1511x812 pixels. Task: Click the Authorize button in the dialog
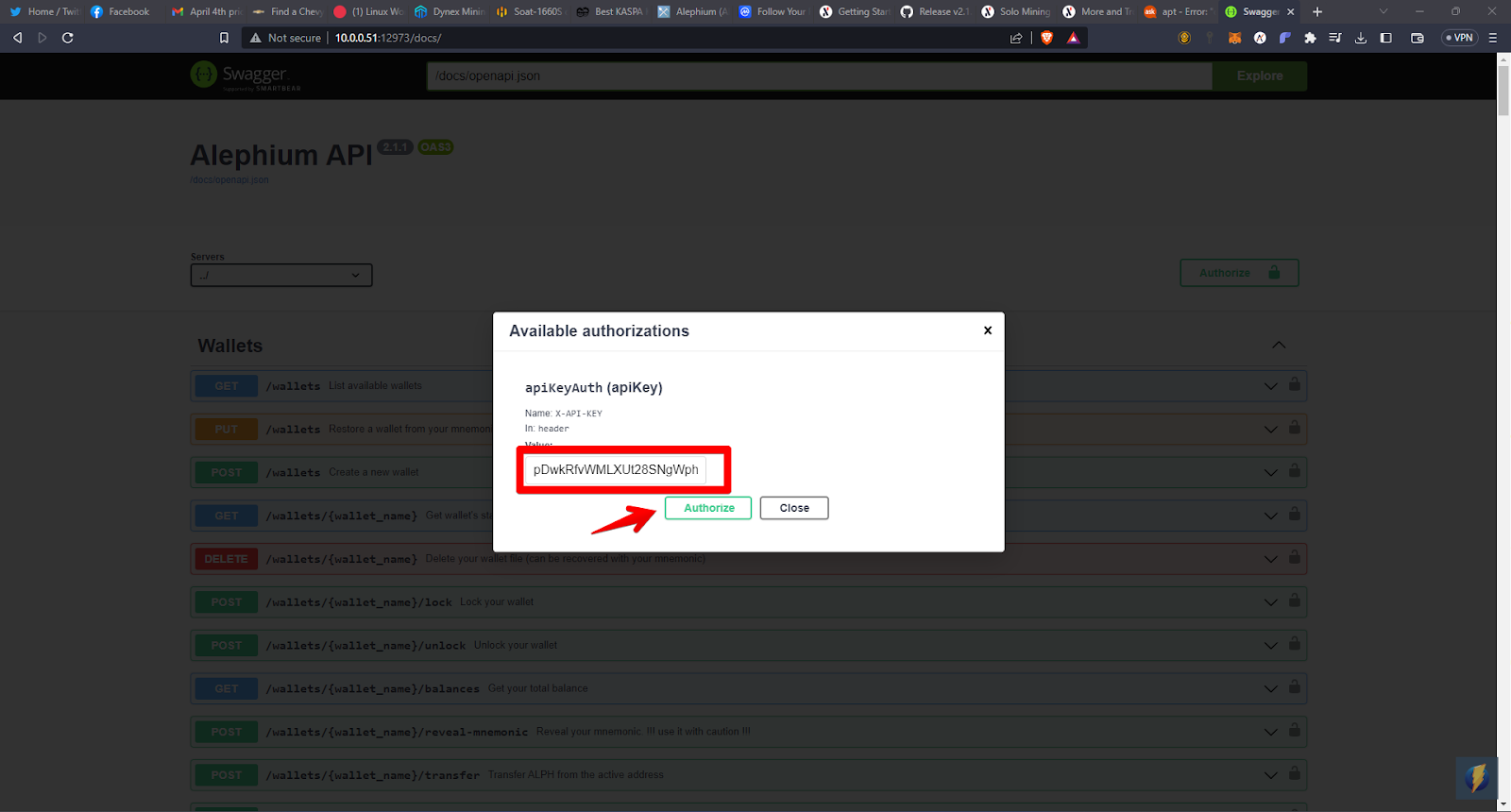point(708,508)
